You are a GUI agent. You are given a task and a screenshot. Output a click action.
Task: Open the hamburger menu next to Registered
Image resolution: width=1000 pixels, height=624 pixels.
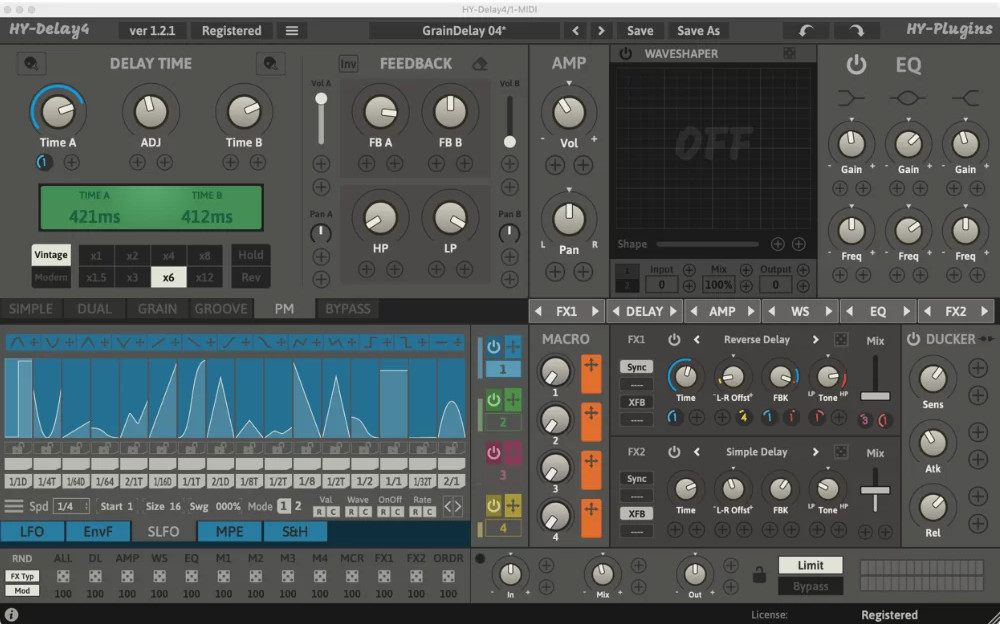click(x=292, y=30)
